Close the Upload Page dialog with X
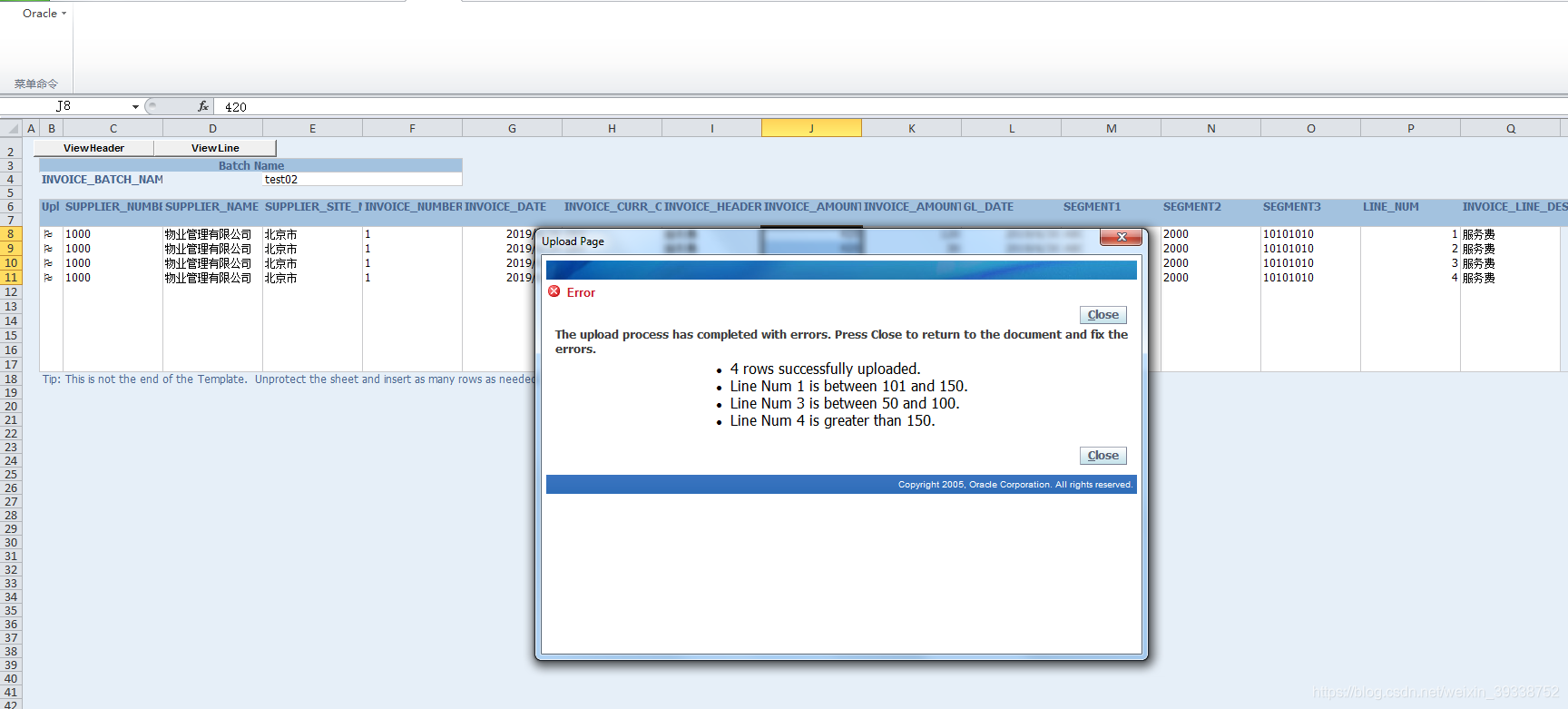The image size is (1568, 709). [x=1122, y=237]
